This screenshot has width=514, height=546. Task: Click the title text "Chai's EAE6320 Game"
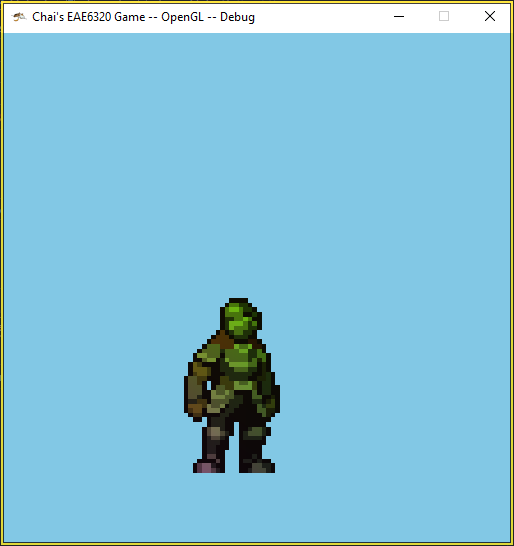click(x=89, y=17)
